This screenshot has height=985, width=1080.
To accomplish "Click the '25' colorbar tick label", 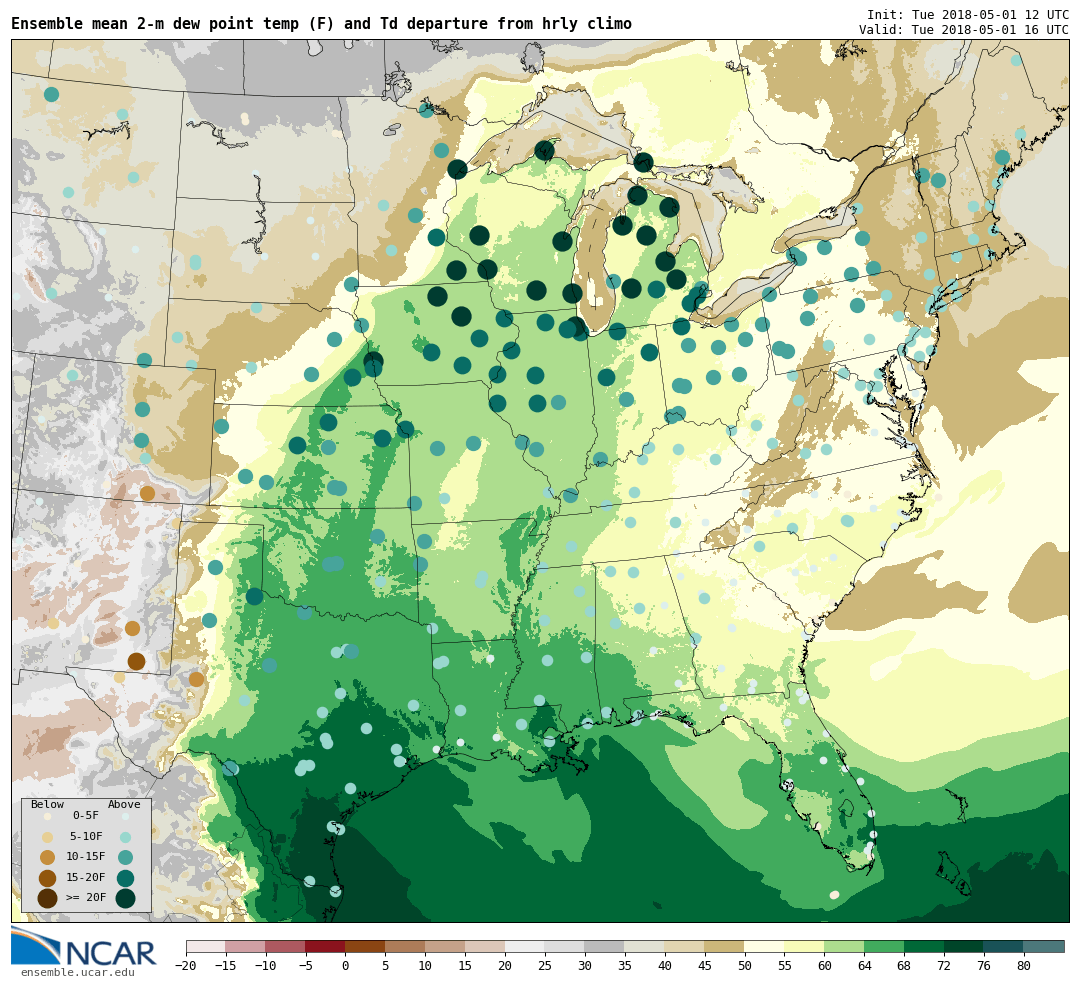I will click(546, 966).
